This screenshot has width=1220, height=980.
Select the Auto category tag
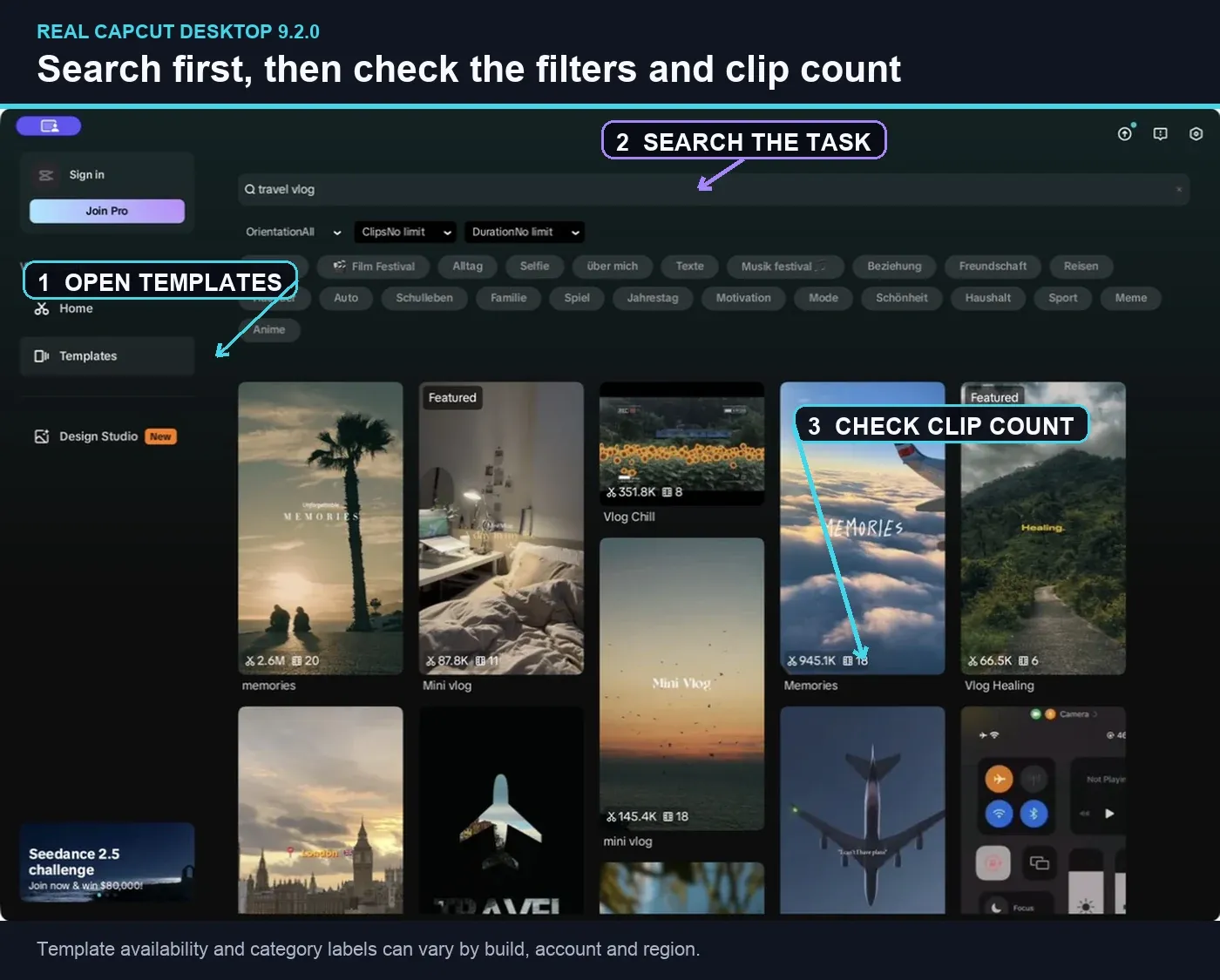tap(346, 298)
